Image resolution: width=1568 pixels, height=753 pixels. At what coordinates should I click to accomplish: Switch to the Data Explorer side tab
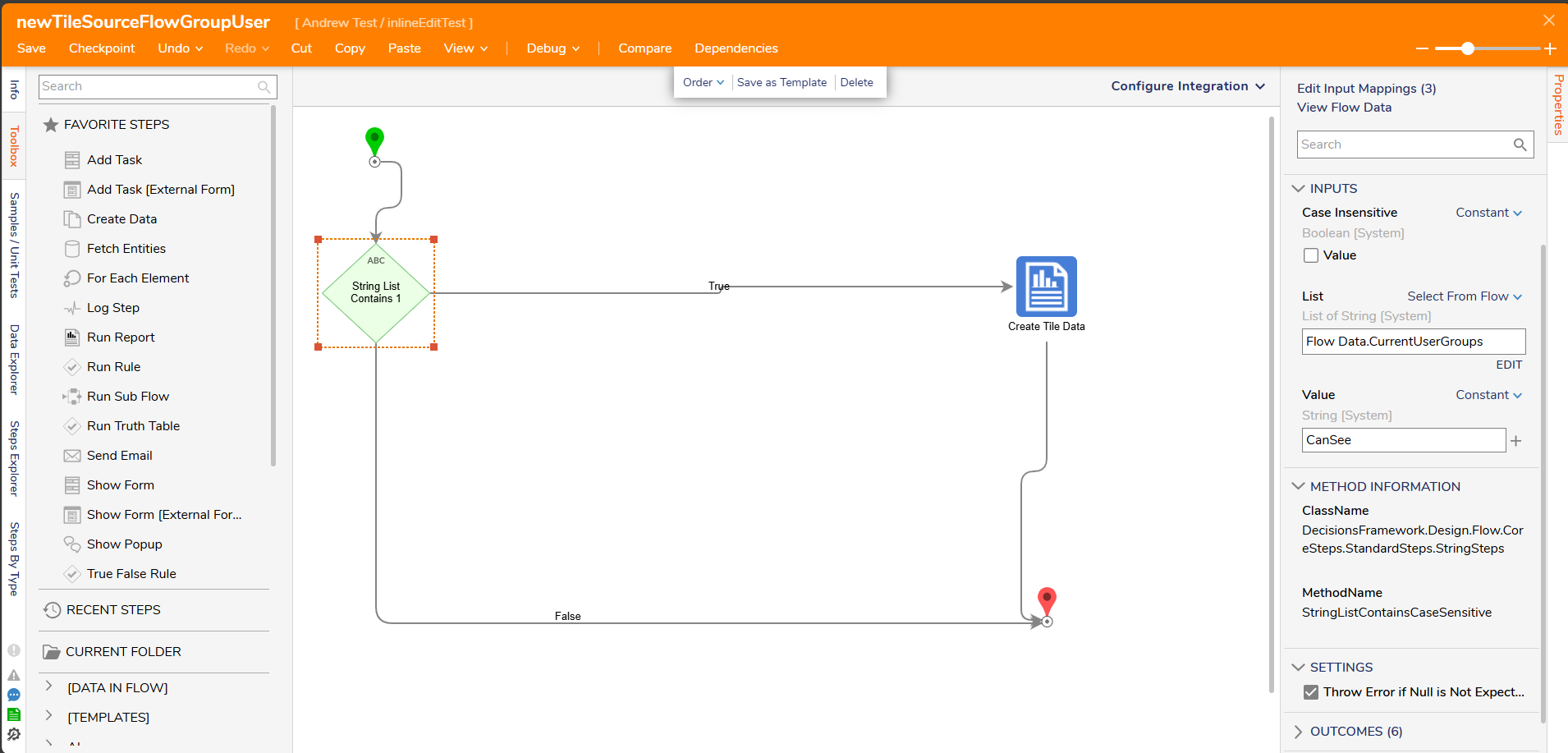[x=14, y=360]
